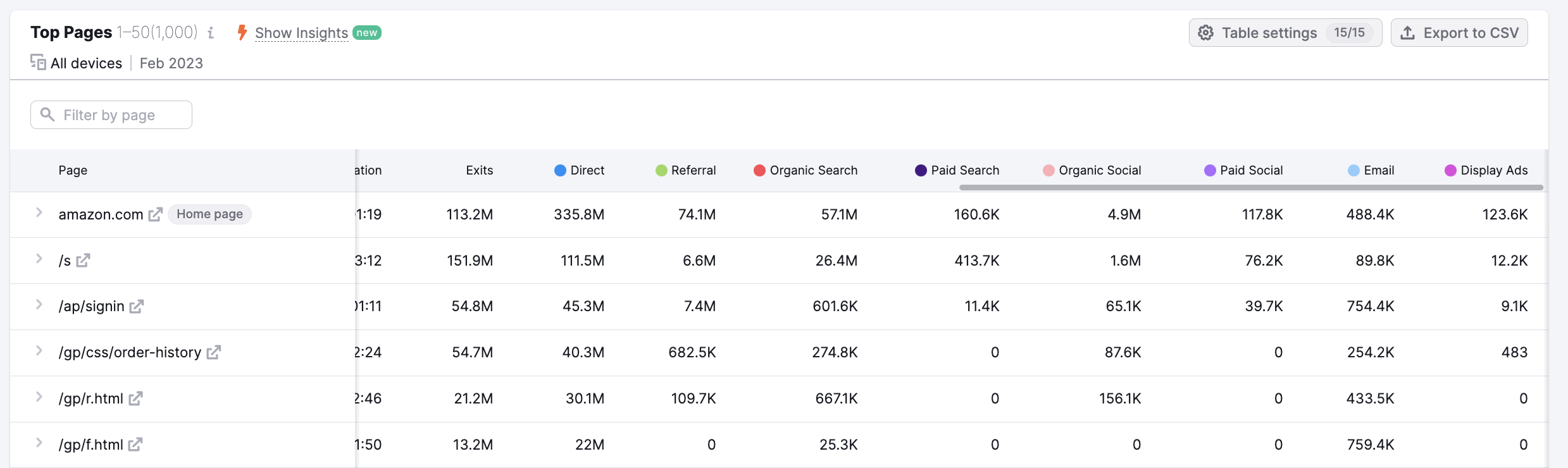1568x468 pixels.
Task: Sort by Organic Social column header
Action: pyautogui.click(x=1099, y=170)
